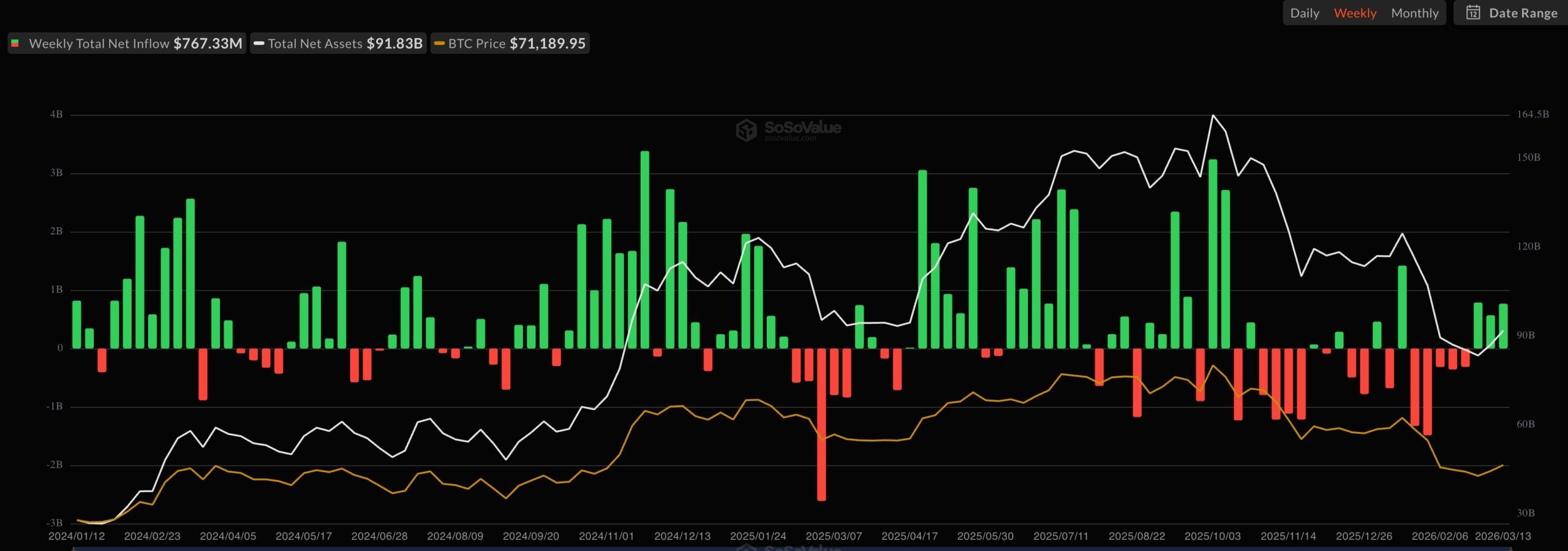
Task: Click the 2025/08/22 x-axis date label
Action: (1137, 536)
